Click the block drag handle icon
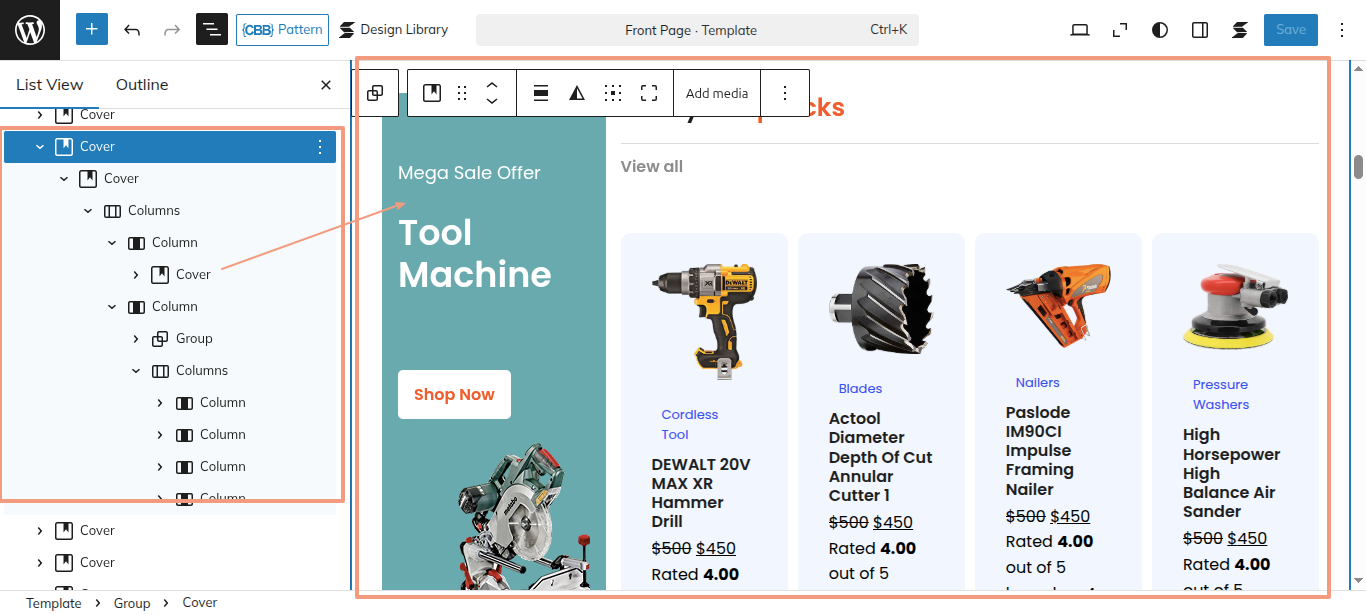The height and width of the screenshot is (615, 1366). tap(462, 93)
